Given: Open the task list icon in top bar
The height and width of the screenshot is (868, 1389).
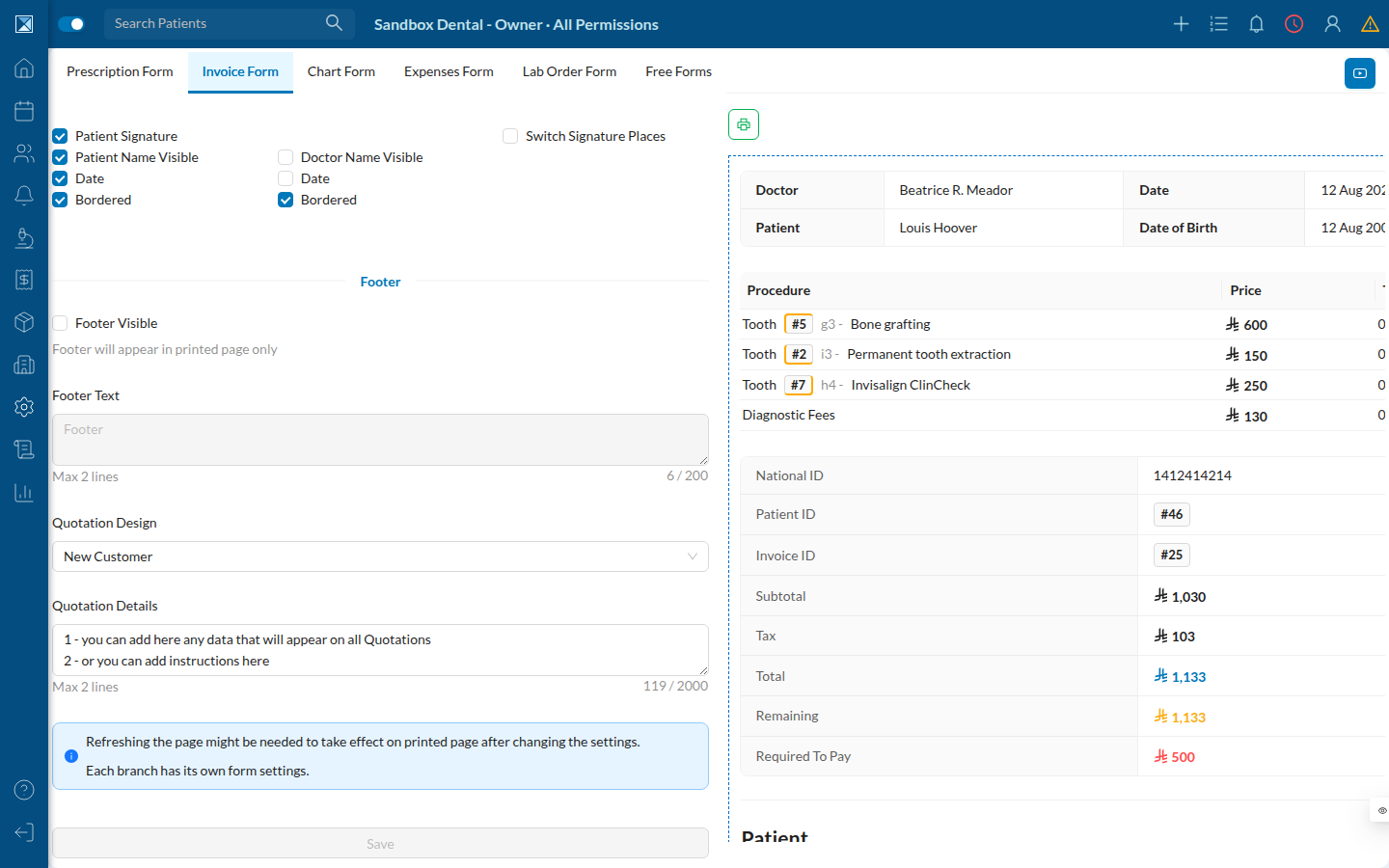Looking at the screenshot, I should (x=1218, y=24).
